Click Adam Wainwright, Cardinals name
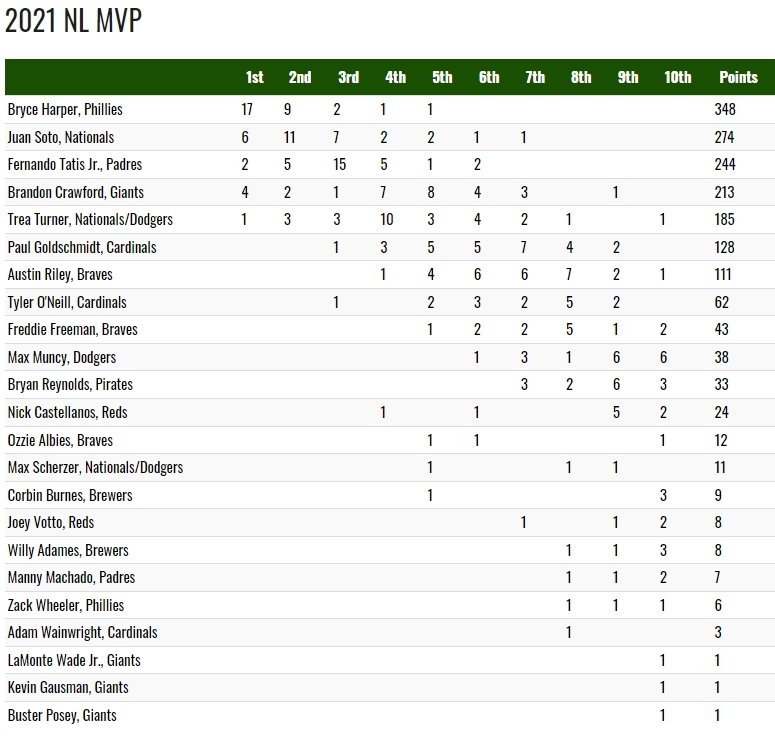 point(82,632)
